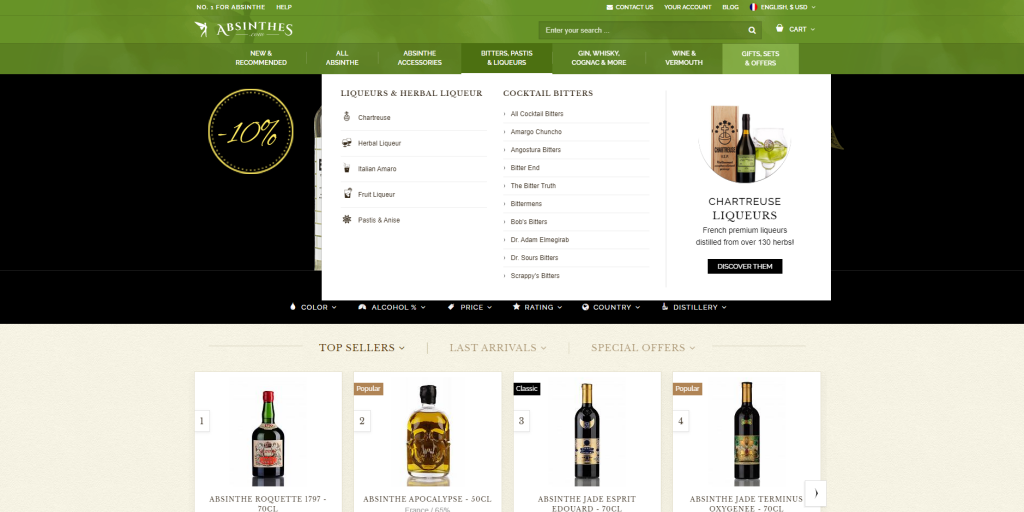Expand the Alcohol % filter dropdown

pyautogui.click(x=392, y=307)
